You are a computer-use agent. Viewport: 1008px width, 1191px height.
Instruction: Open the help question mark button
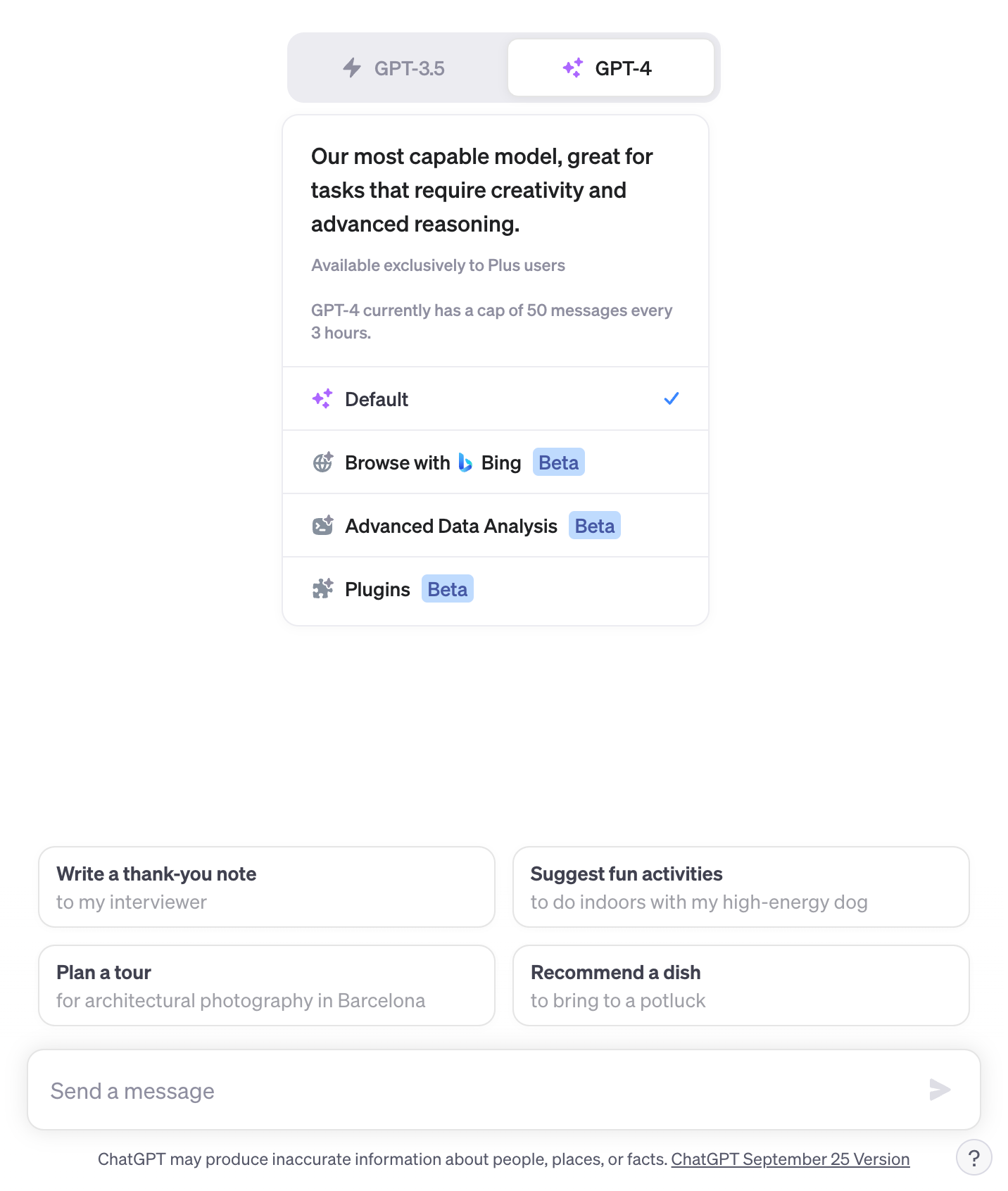[974, 1158]
